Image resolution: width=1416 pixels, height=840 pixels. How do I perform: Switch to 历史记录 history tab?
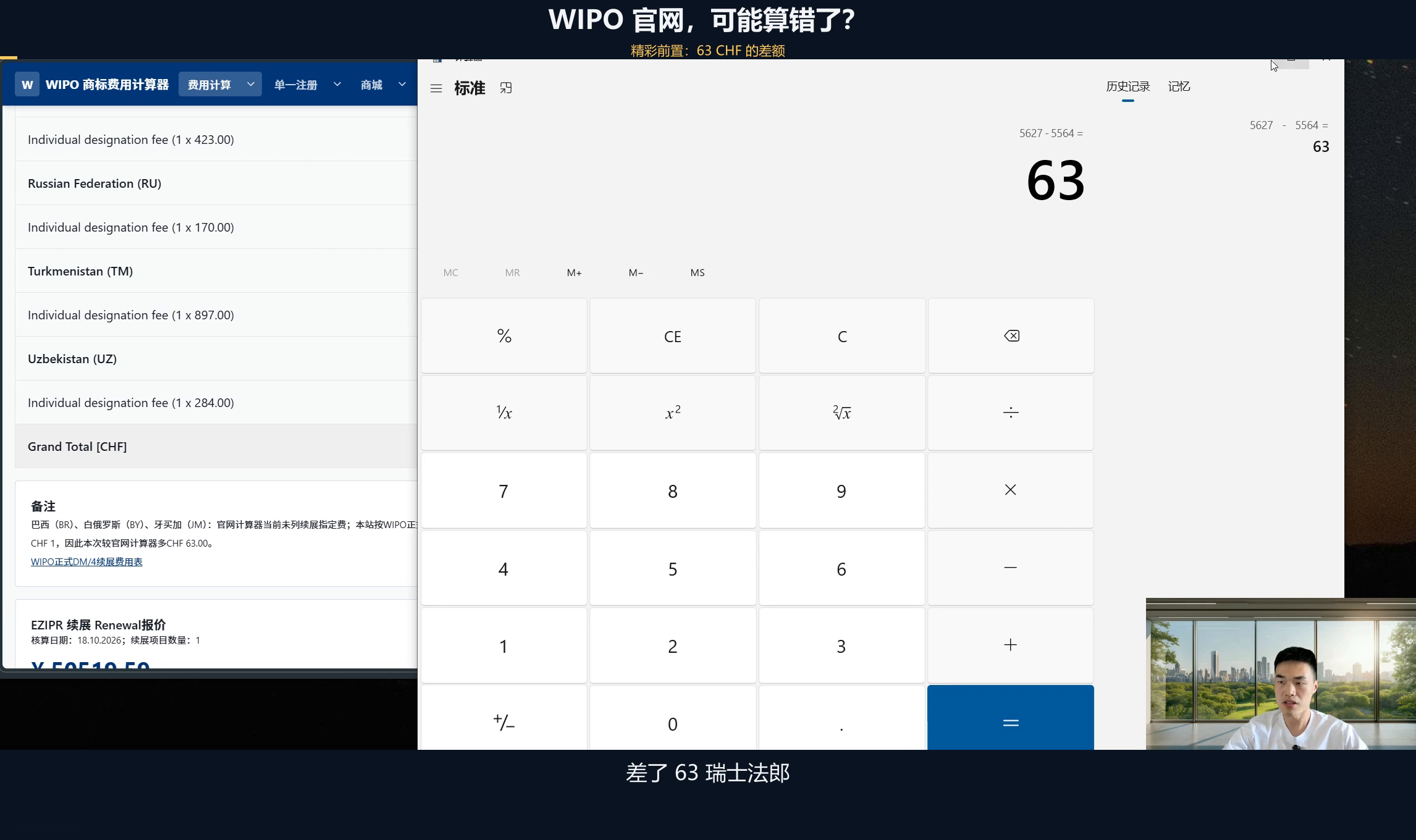click(1127, 86)
